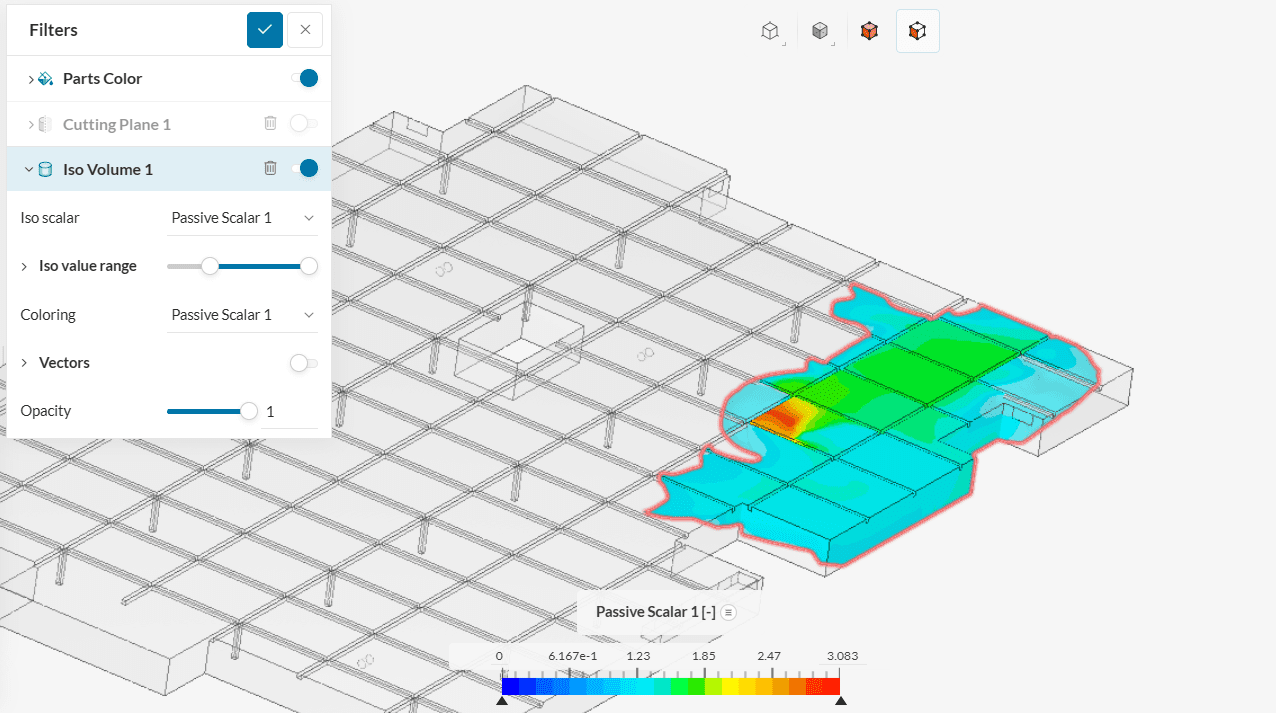The image size is (1276, 713).
Task: Close the Filters panel
Action: pos(305,30)
